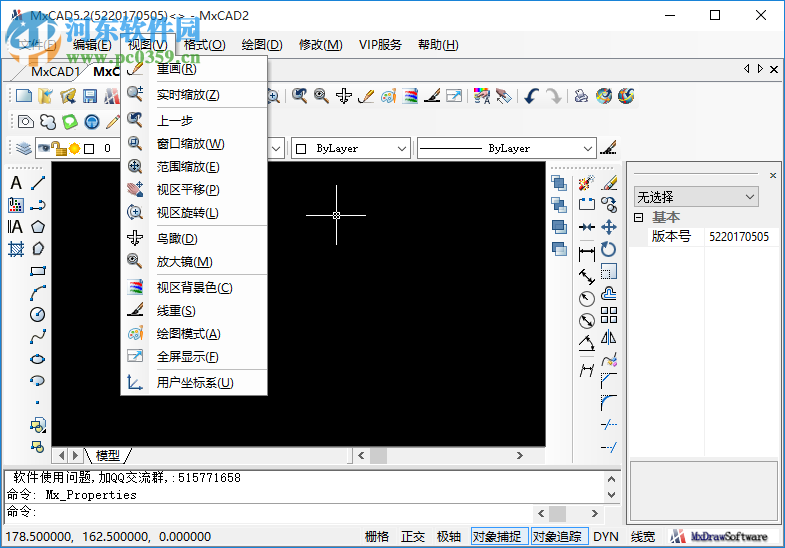
Task: Open the ByLayer linetype dropdown
Action: (588, 148)
